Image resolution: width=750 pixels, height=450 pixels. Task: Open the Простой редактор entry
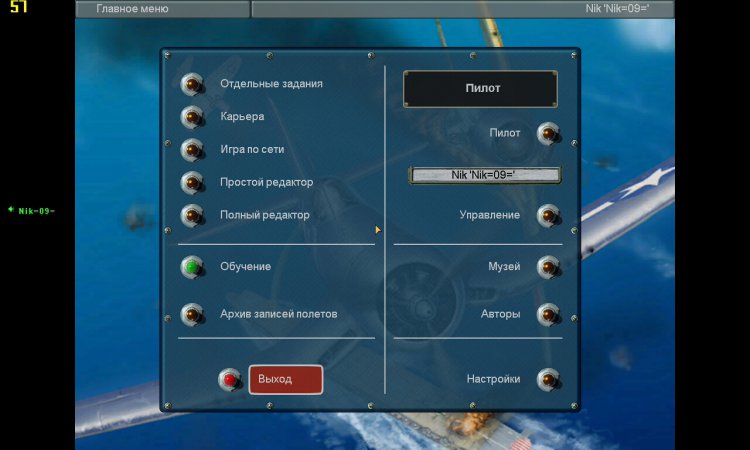point(266,182)
